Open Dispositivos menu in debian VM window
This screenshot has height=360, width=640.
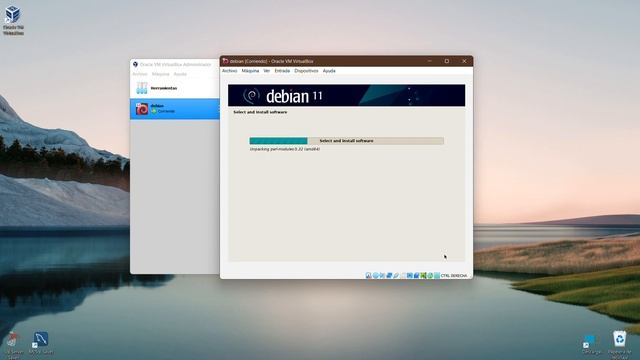306,71
